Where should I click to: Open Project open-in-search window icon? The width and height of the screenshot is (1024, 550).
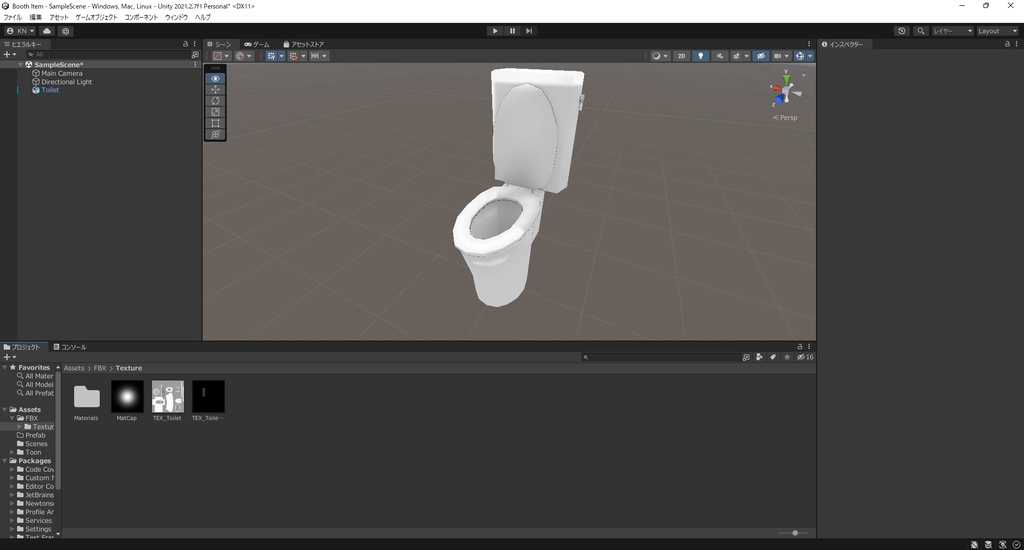(x=746, y=357)
